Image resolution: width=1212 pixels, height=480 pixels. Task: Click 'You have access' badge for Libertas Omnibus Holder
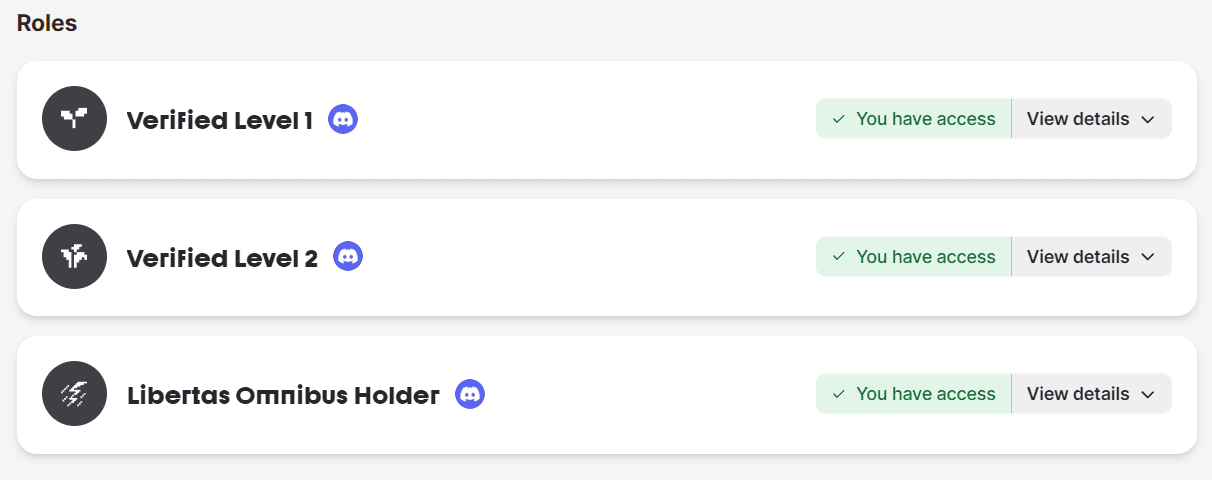click(914, 394)
